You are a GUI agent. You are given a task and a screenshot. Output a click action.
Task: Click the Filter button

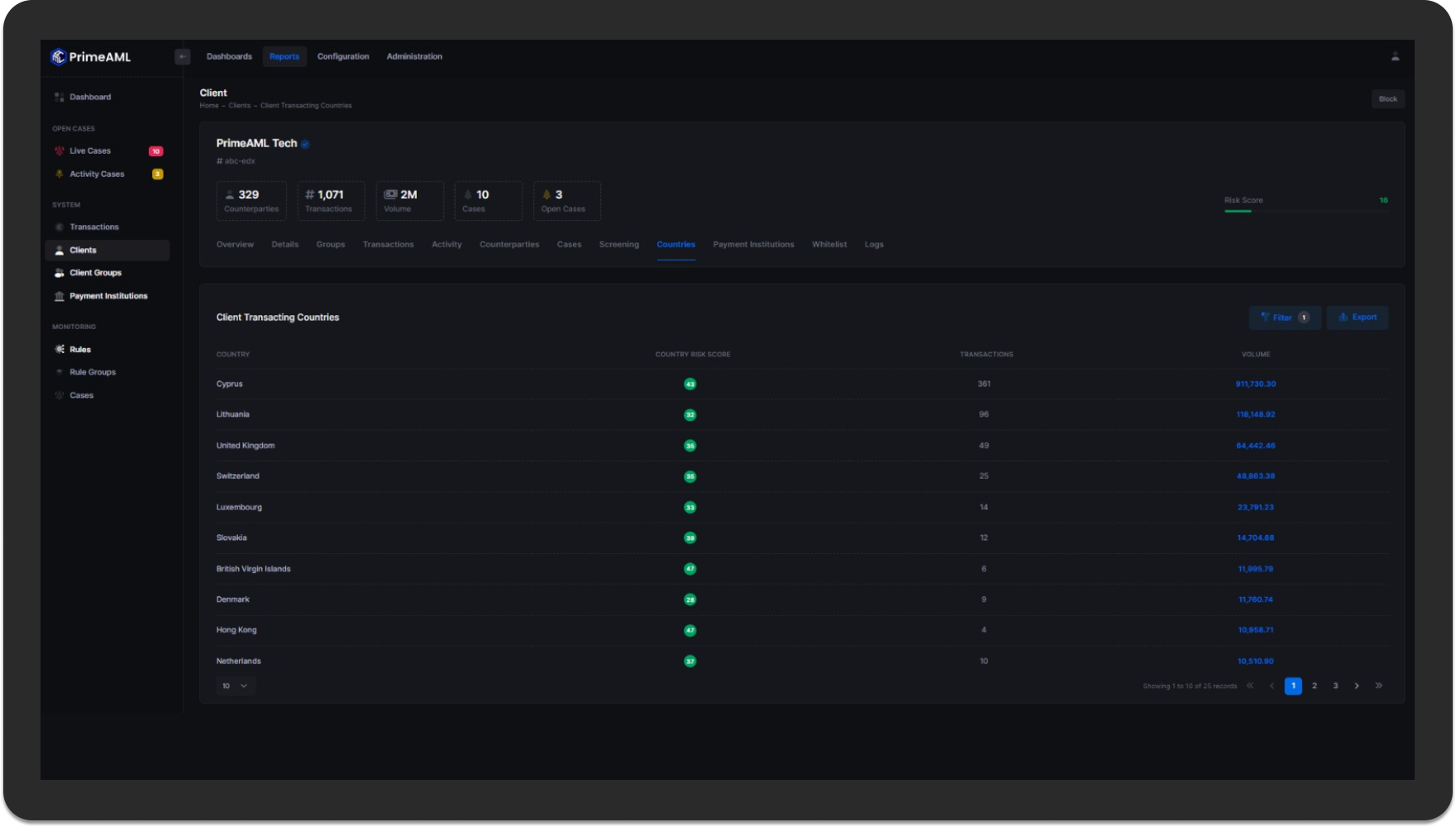(1285, 318)
